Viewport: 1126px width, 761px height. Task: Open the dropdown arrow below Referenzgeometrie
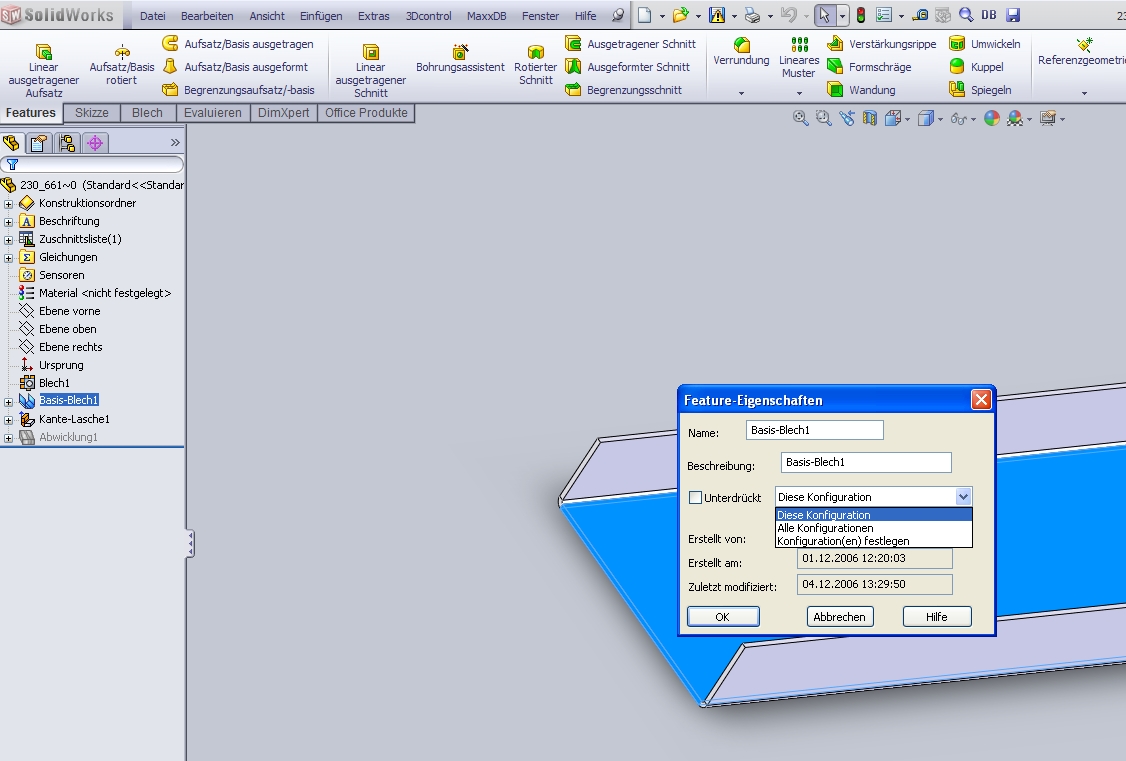pyautogui.click(x=1084, y=93)
